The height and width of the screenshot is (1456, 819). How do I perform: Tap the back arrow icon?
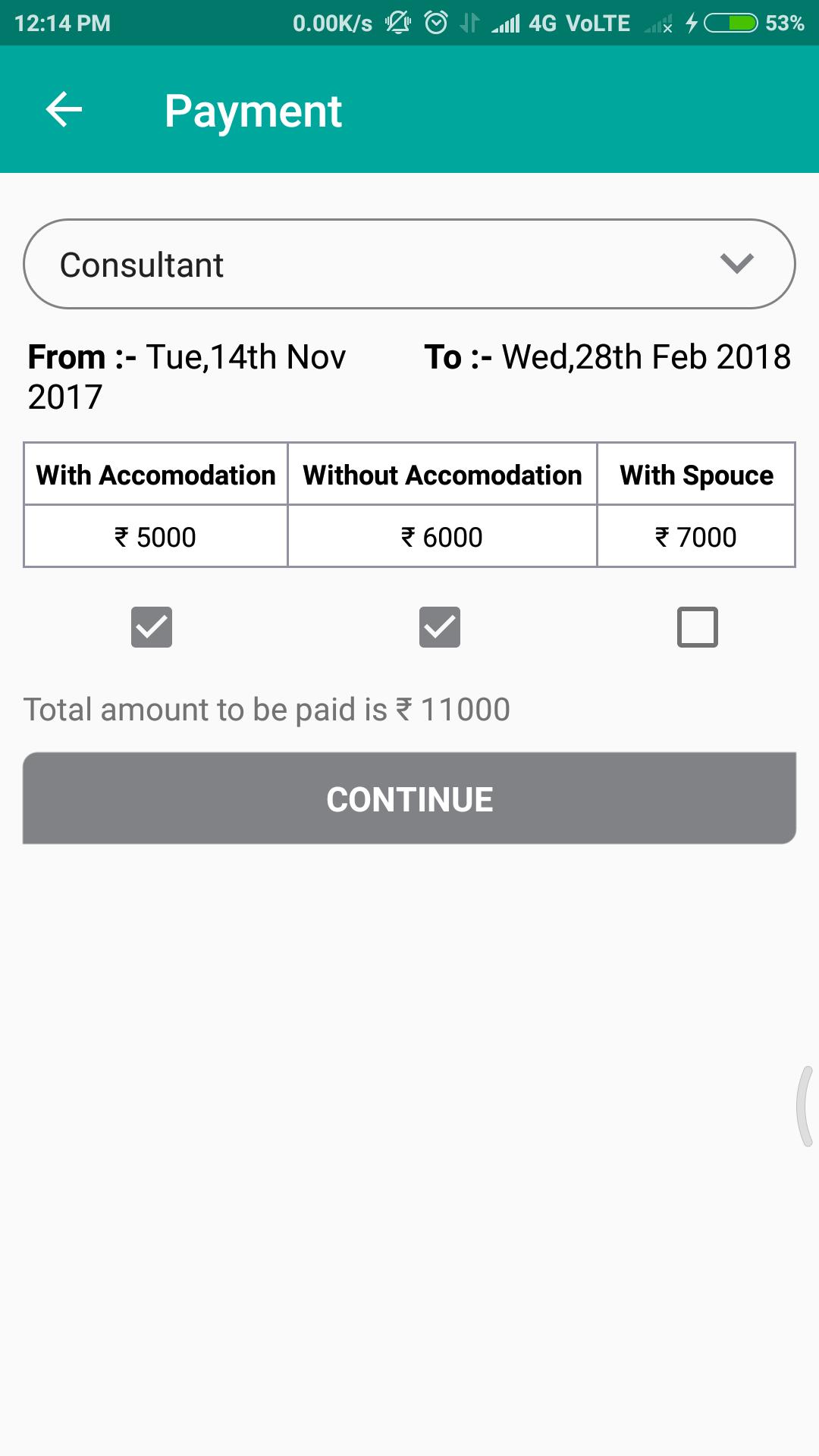(x=64, y=110)
